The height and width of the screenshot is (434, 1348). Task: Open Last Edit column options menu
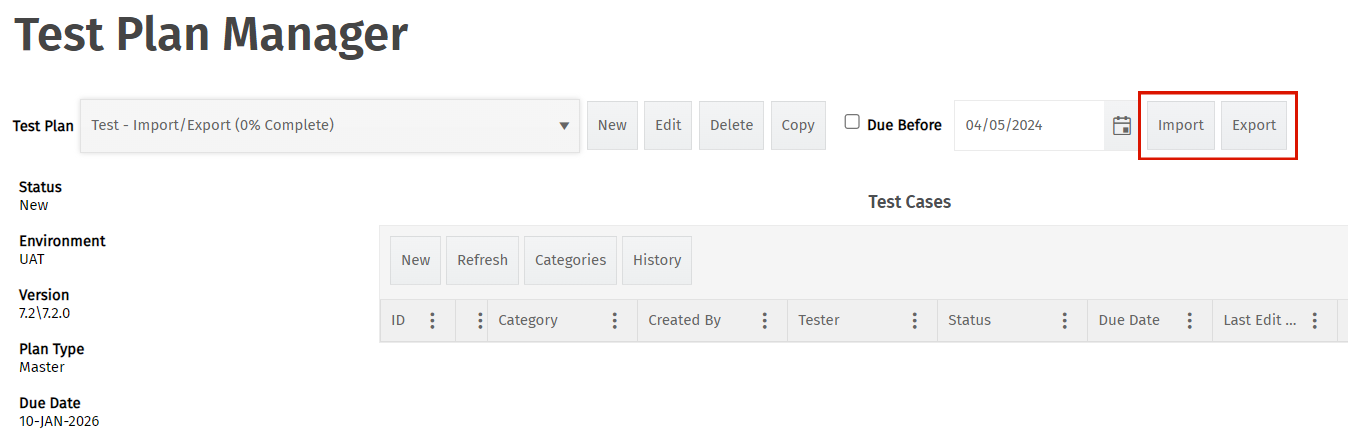1314,321
